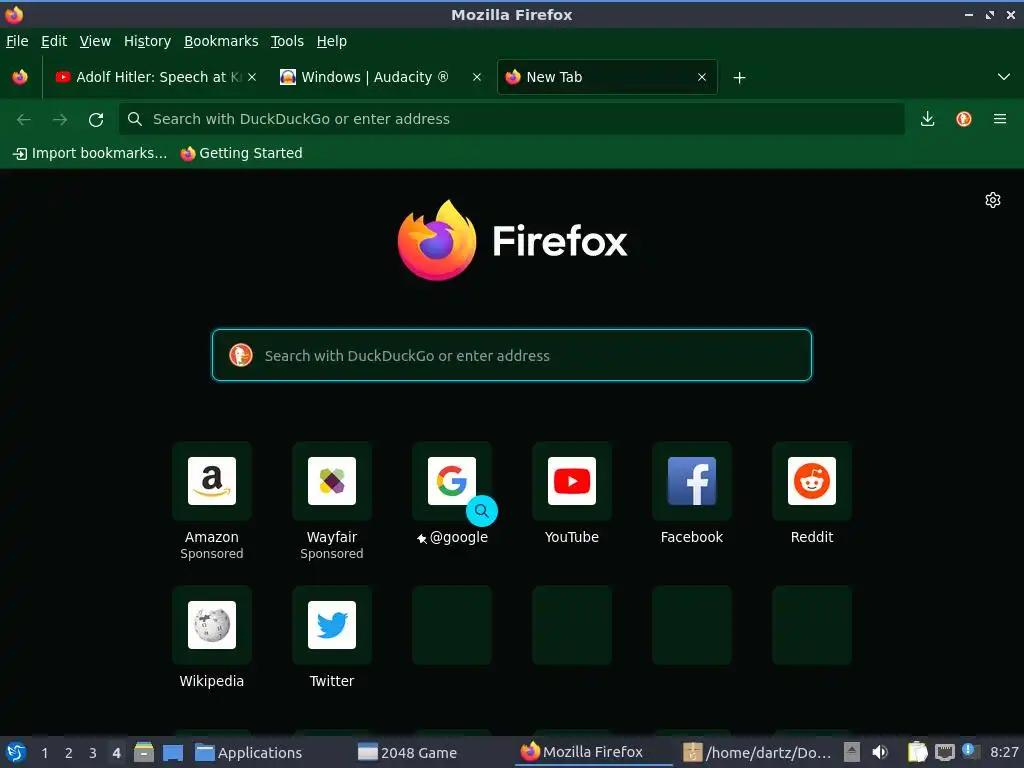Screen dimensions: 1024x768
Task: Reload the current page
Action: click(x=96, y=120)
